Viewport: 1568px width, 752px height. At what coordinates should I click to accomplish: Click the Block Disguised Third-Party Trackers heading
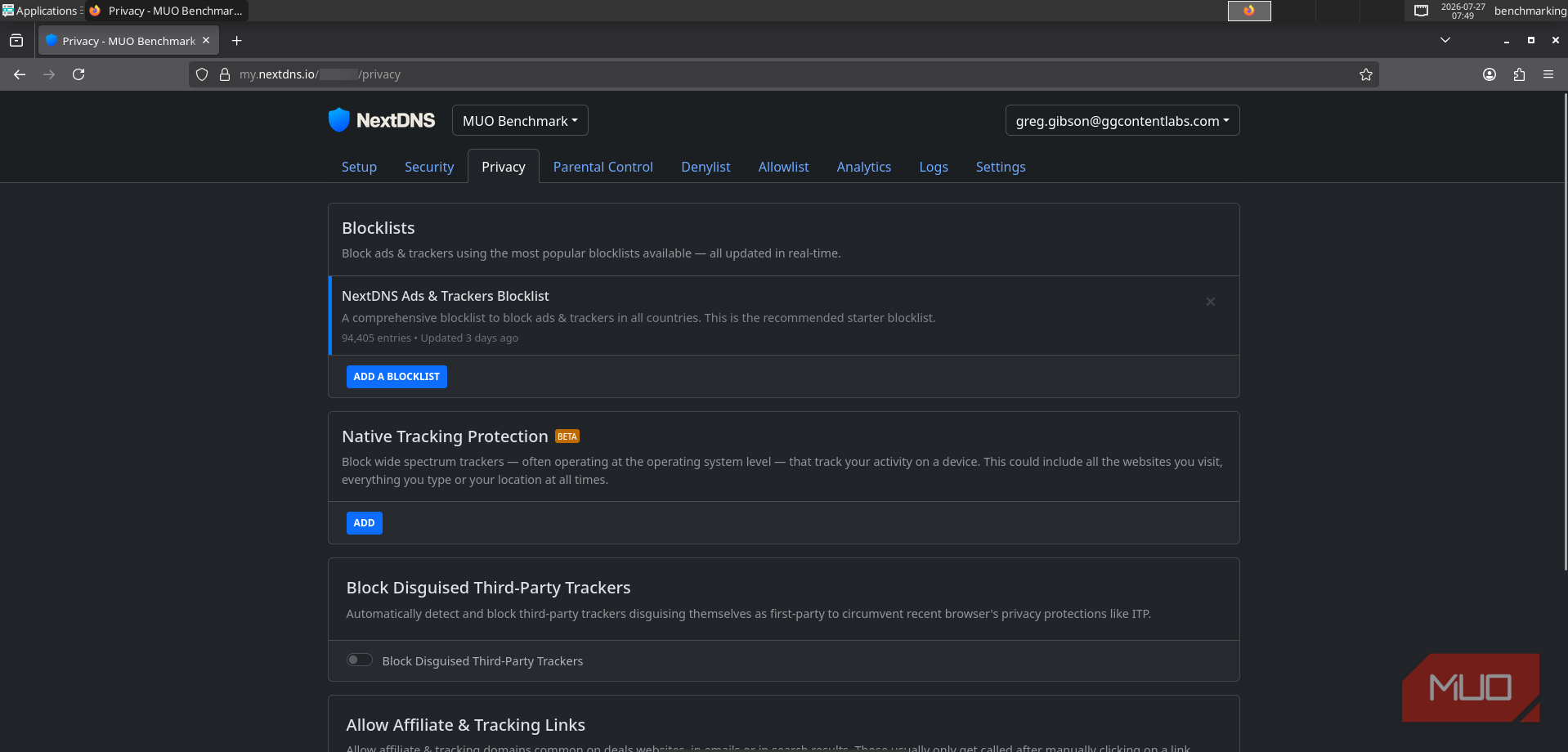click(488, 588)
